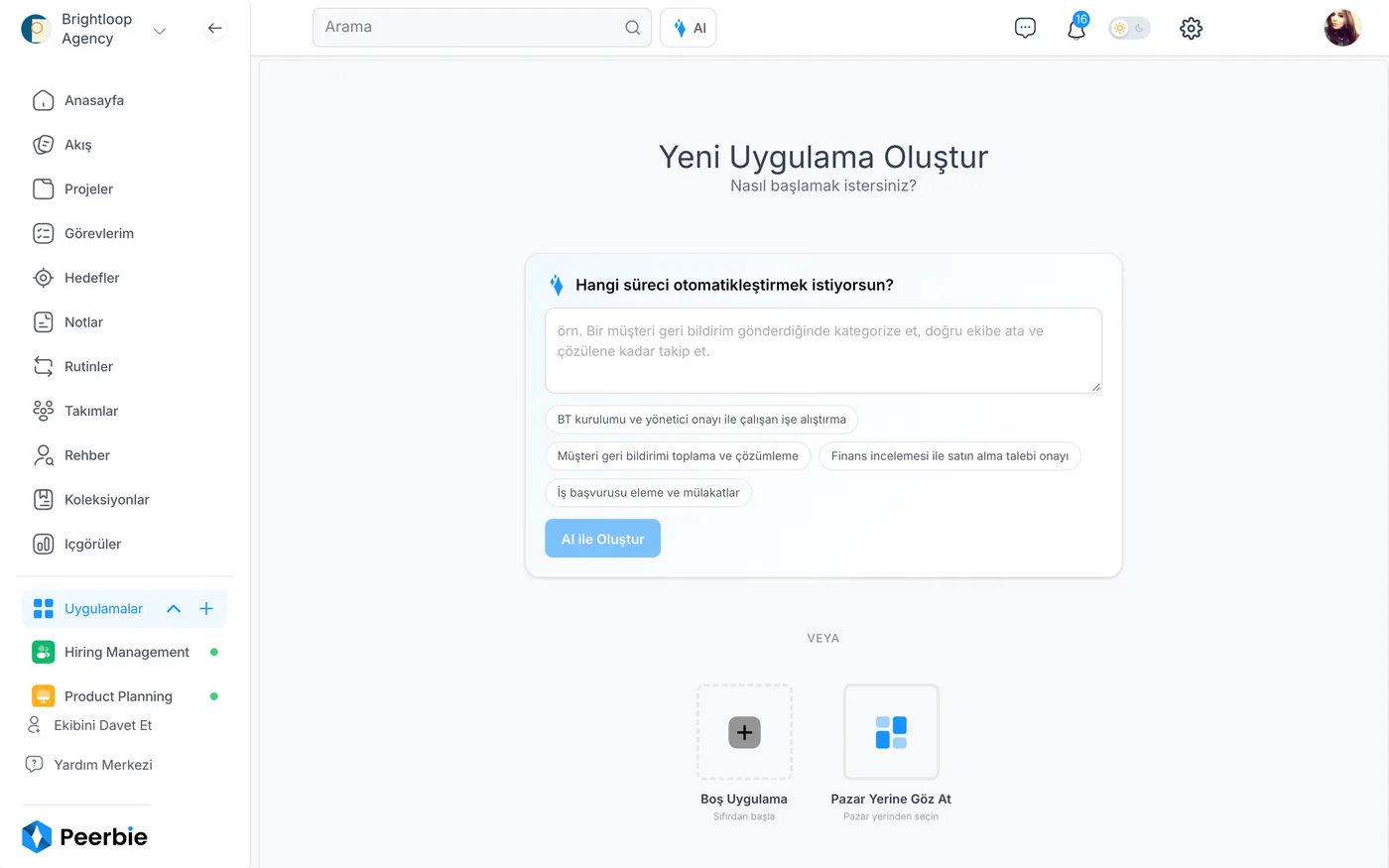The image size is (1389, 868).
Task: Click the Anasayfa home icon
Action: pyautogui.click(x=44, y=100)
